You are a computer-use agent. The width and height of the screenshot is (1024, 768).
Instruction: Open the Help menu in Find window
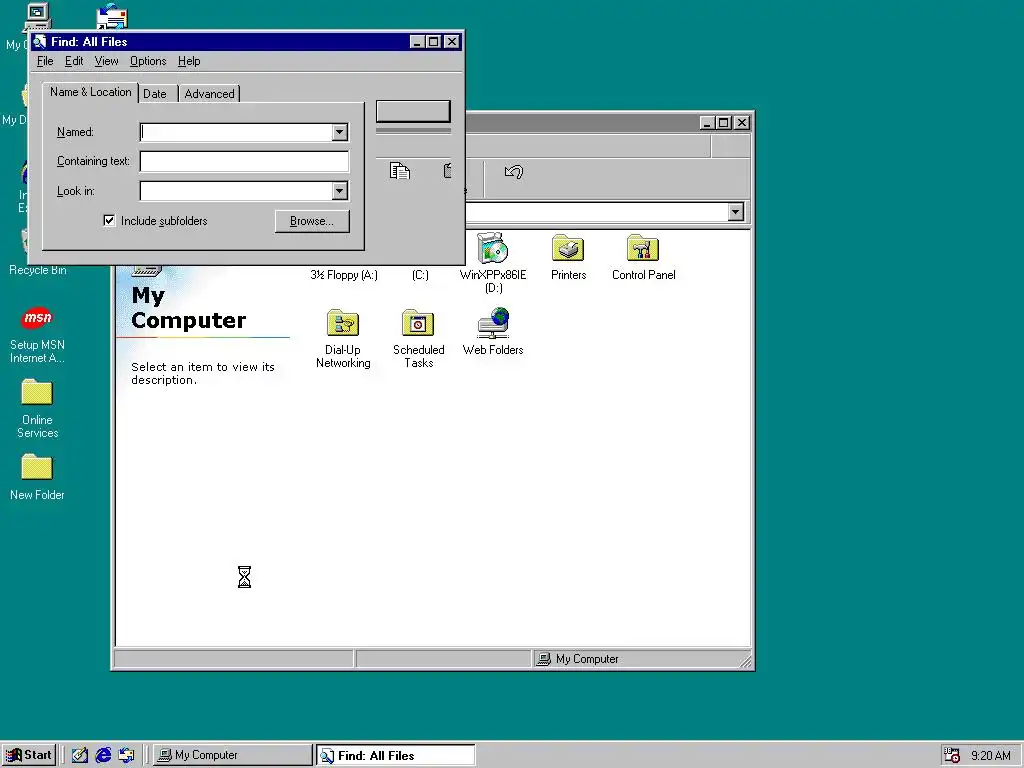[189, 61]
